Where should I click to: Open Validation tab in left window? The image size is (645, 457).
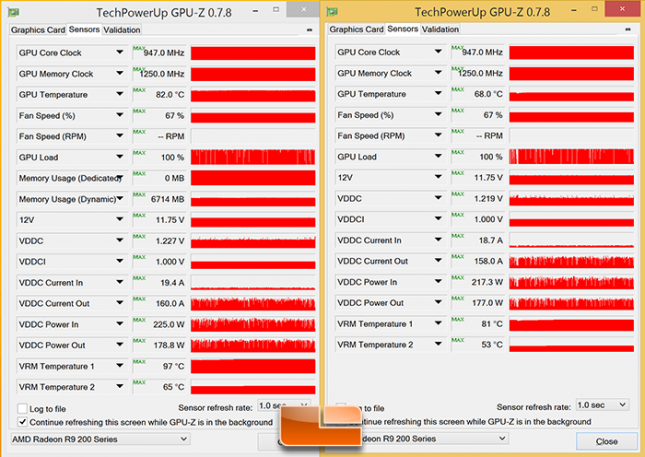click(x=122, y=30)
